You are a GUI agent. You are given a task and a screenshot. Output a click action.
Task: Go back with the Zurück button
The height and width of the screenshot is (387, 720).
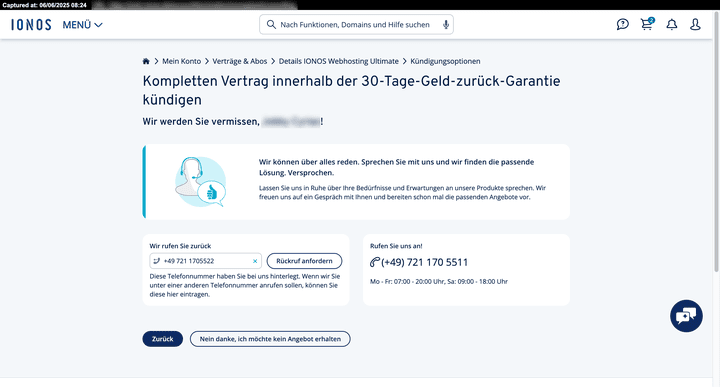[x=163, y=339]
